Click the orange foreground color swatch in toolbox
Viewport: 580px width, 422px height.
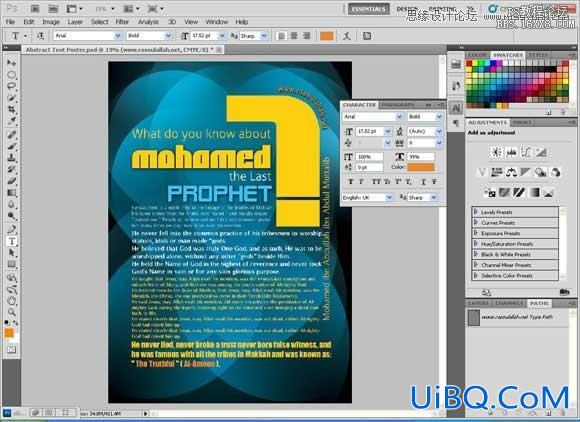click(9, 333)
